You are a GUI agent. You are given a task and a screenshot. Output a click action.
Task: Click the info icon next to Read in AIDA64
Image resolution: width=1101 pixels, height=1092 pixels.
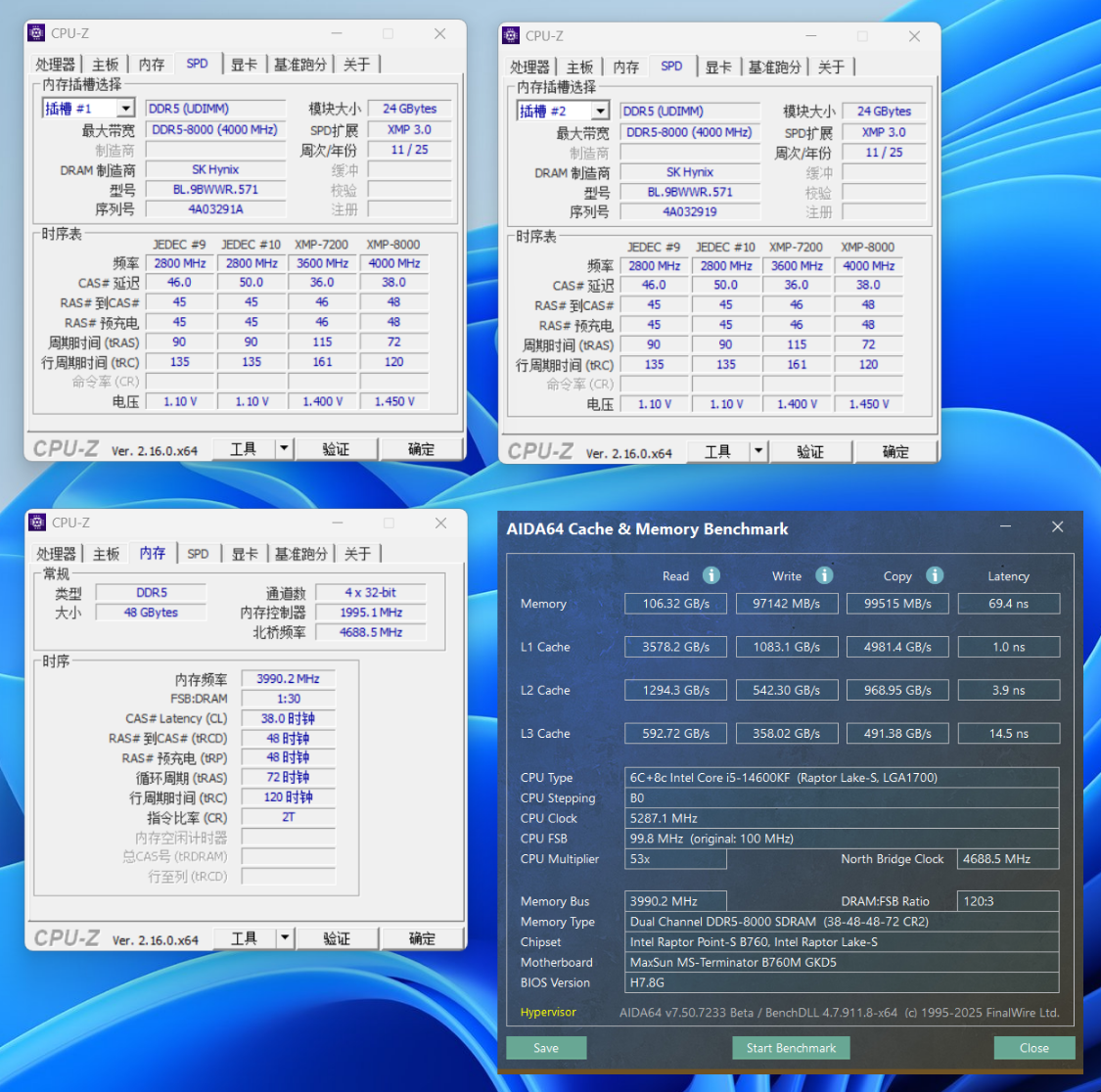point(711,575)
